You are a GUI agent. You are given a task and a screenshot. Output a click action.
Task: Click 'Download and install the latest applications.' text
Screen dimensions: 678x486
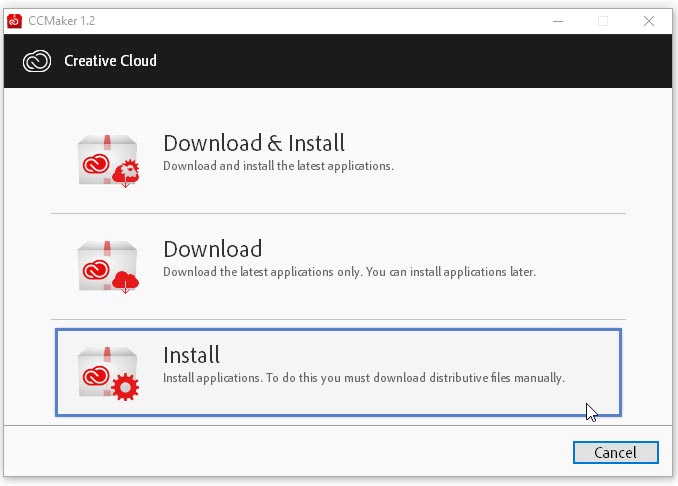coord(278,166)
